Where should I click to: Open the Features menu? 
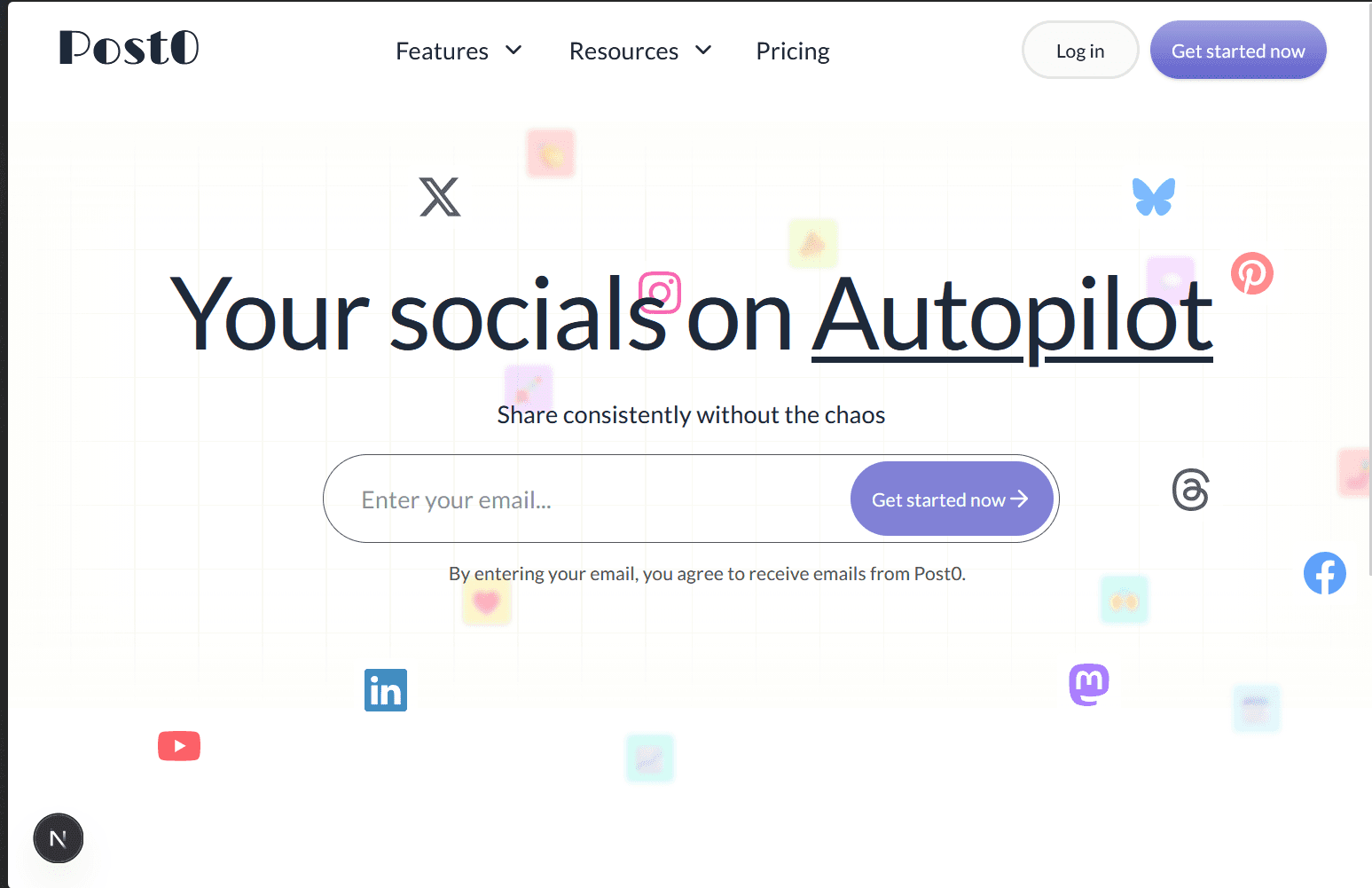pyautogui.click(x=442, y=51)
